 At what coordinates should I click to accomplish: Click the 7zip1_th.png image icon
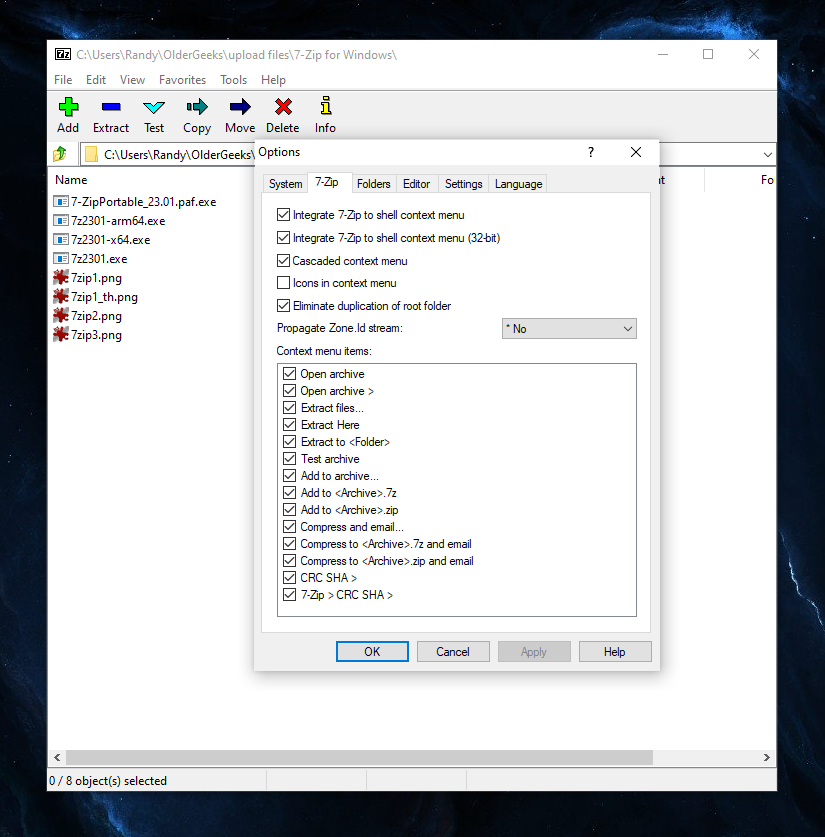tap(61, 297)
